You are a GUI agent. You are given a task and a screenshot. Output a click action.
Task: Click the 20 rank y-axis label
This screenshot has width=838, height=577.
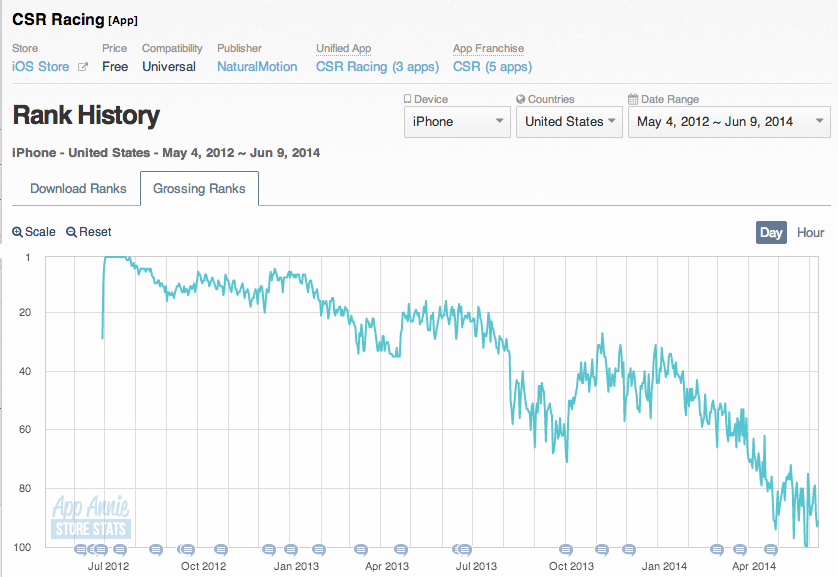25,312
